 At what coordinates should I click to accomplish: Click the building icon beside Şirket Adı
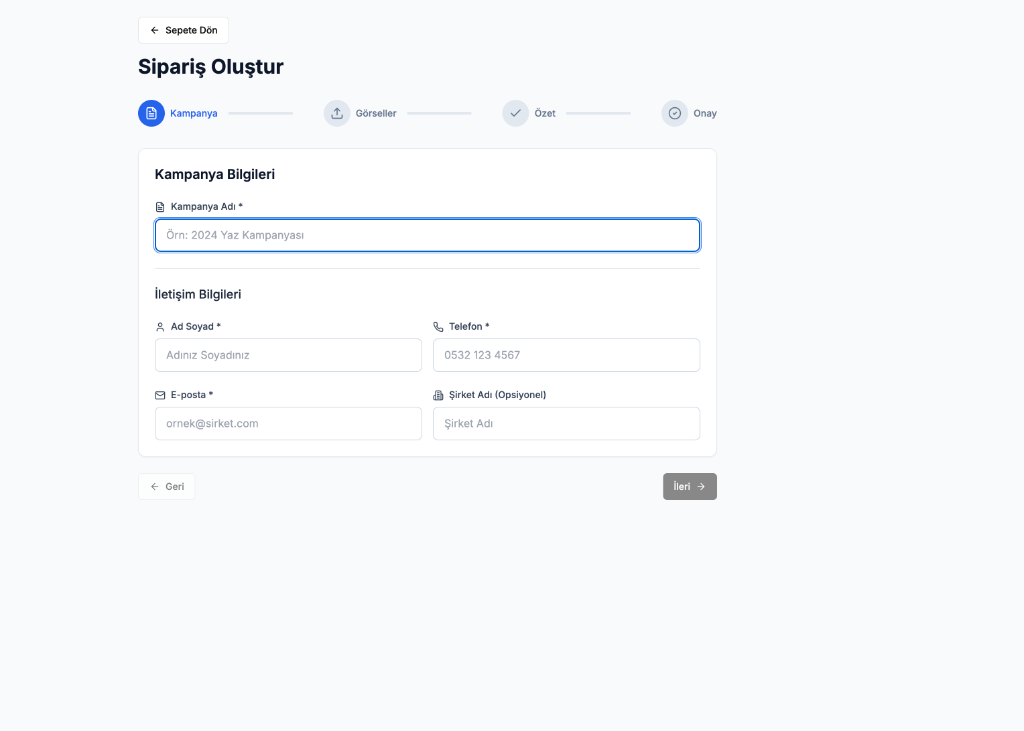pos(438,395)
